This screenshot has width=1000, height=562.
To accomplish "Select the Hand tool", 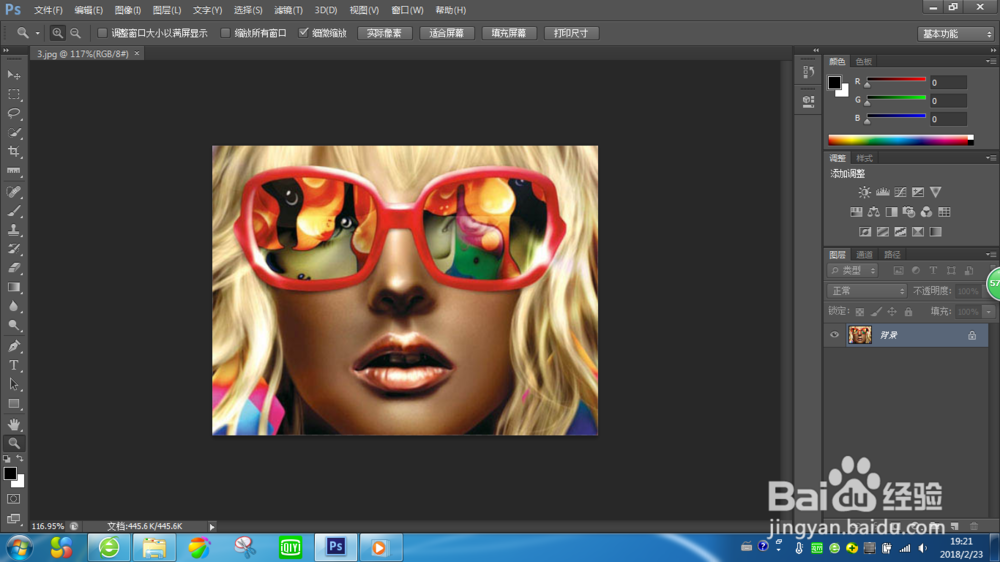I will click(x=13, y=424).
